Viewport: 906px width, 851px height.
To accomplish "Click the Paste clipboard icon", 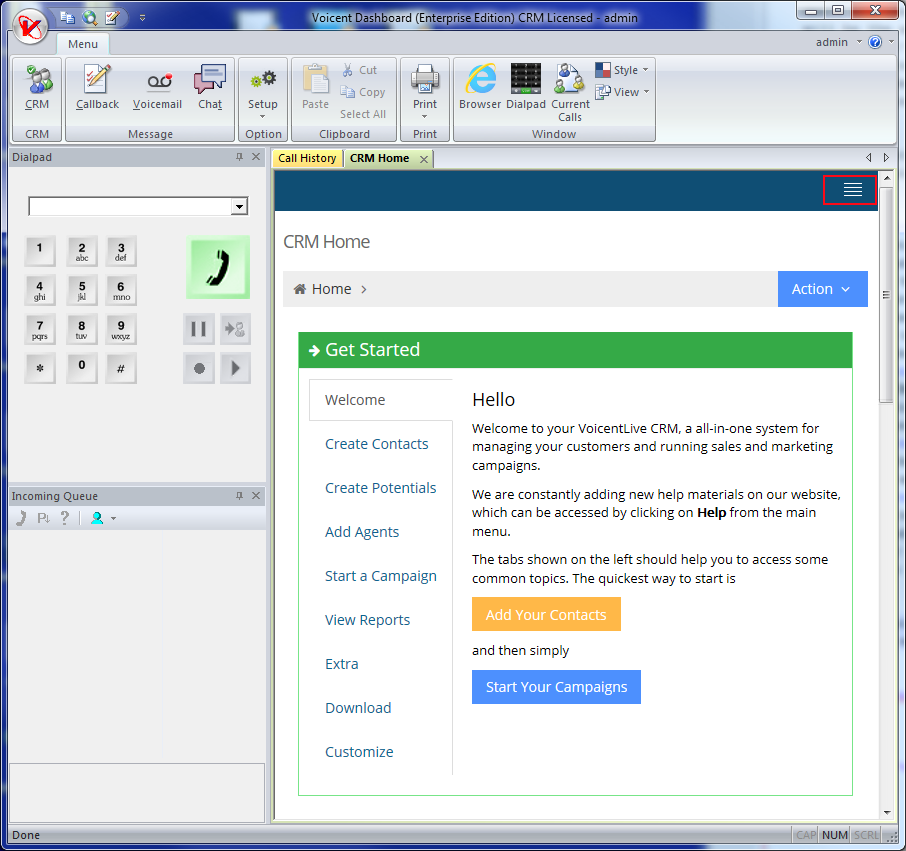I will [315, 87].
